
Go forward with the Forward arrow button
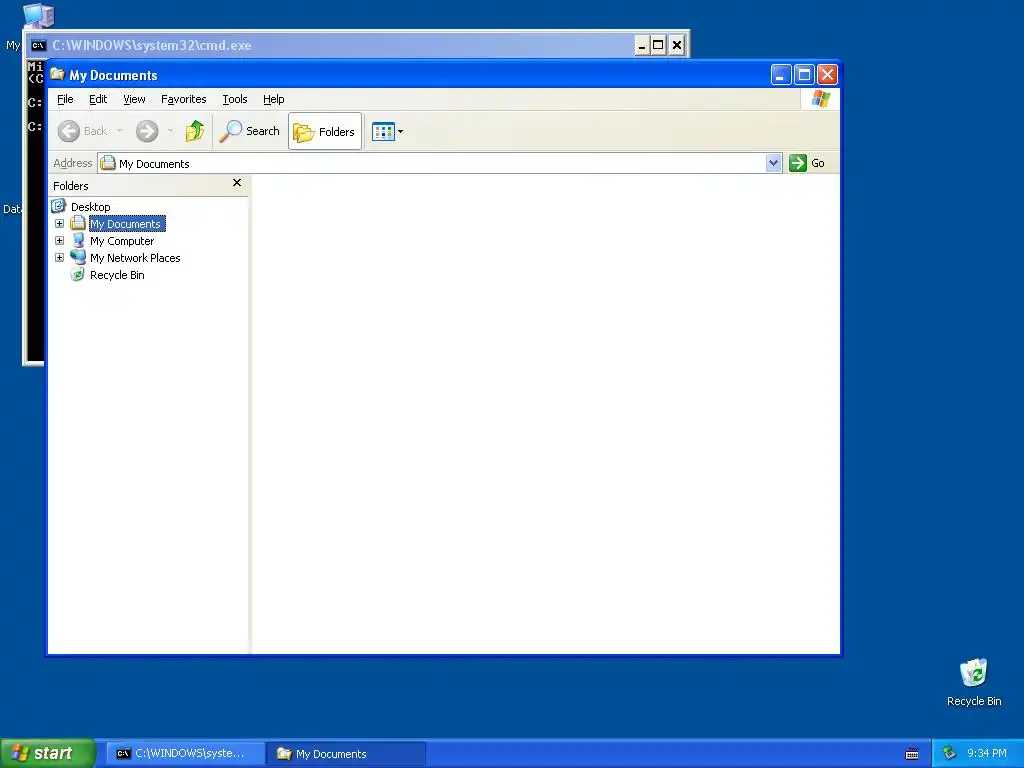coord(147,131)
